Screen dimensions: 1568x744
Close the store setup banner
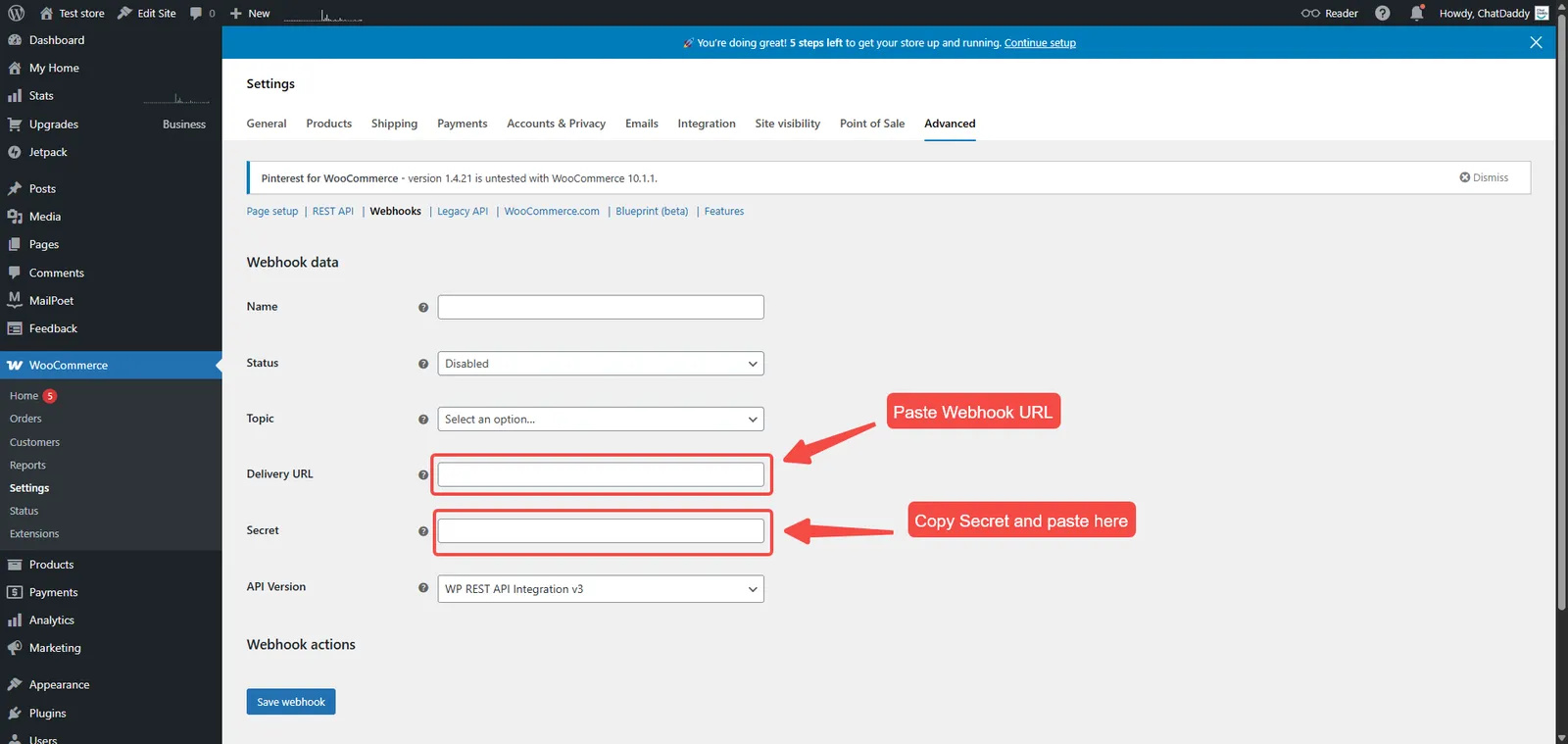tap(1536, 42)
